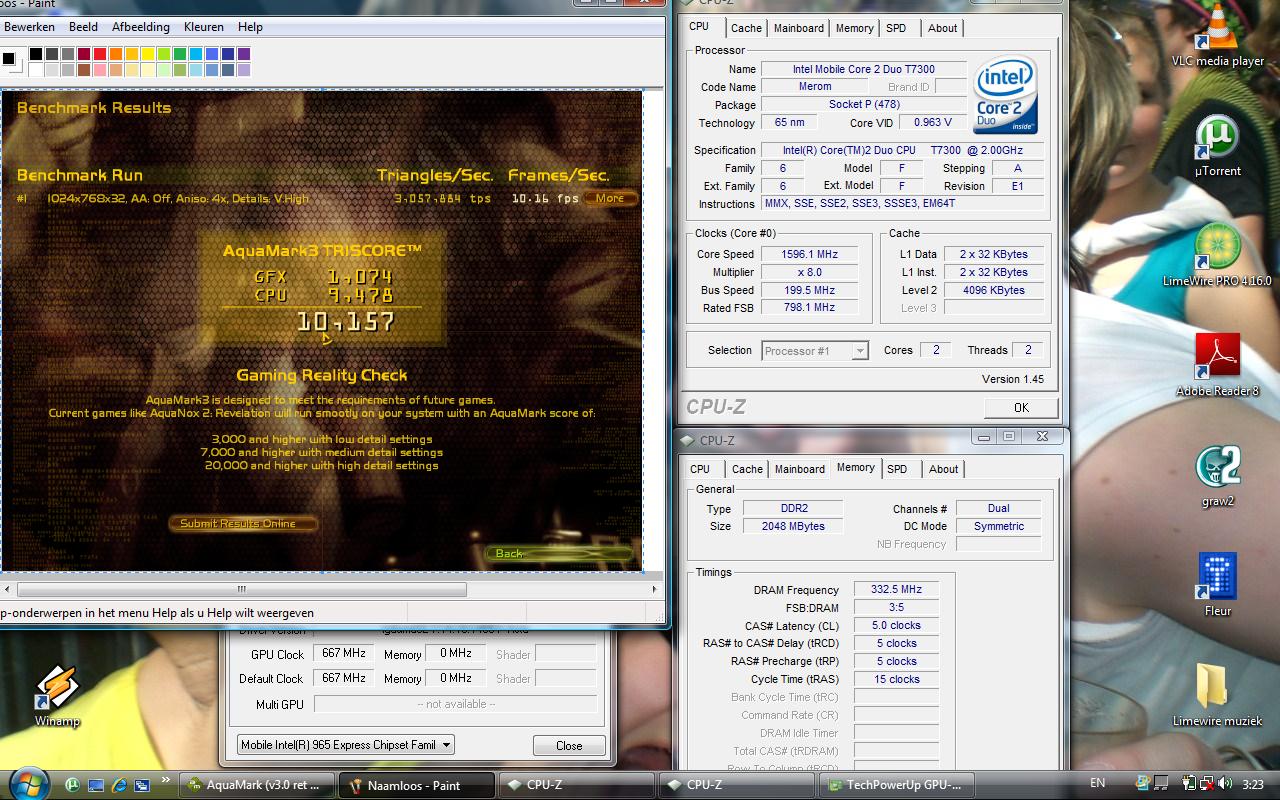Switch to About tab in upper CPU-Z

pos(943,28)
